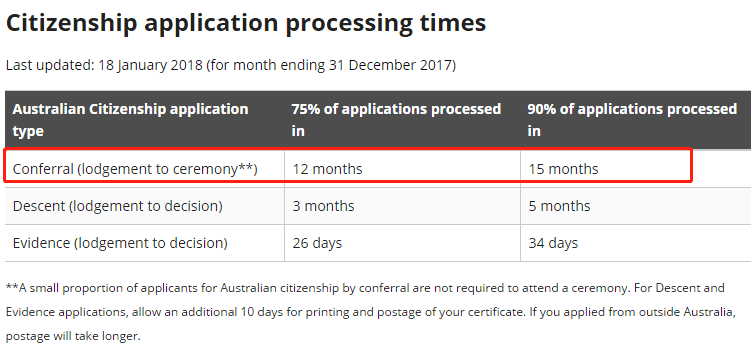Click the footnote line 'postage will take longer'
751x361 pixels.
click(73, 337)
